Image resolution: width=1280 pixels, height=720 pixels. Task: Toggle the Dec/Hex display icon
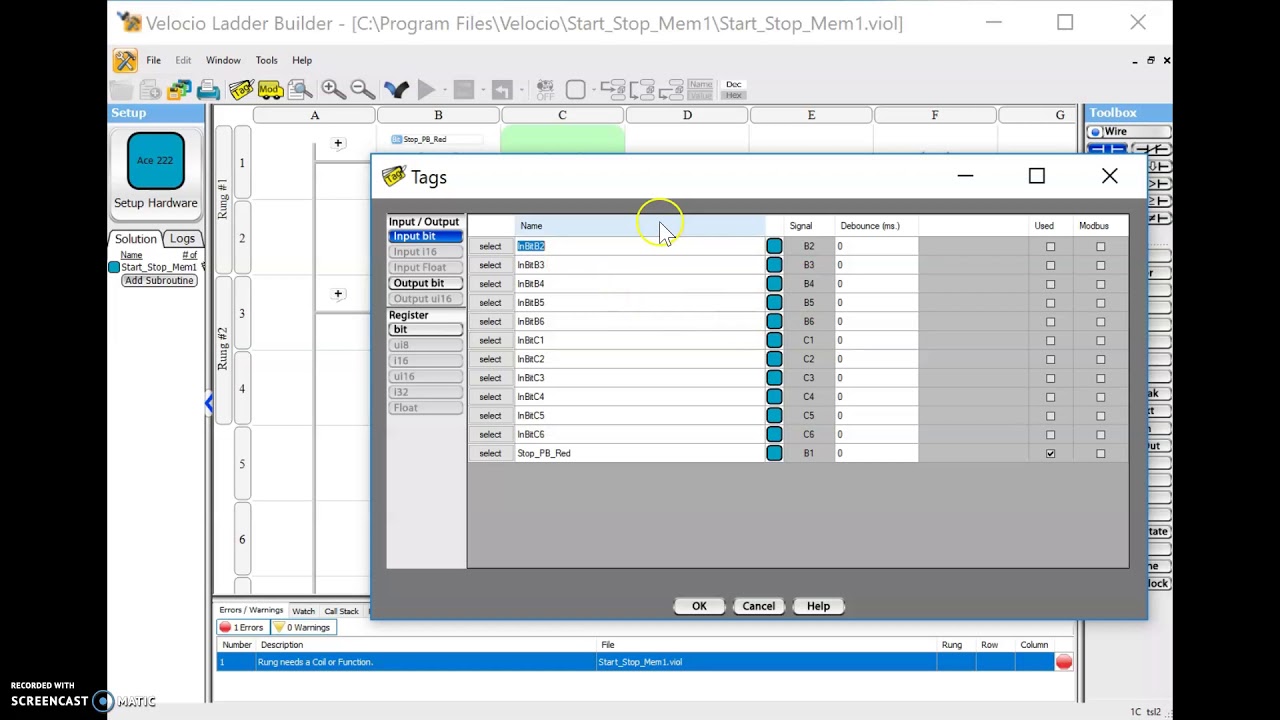pyautogui.click(x=734, y=90)
